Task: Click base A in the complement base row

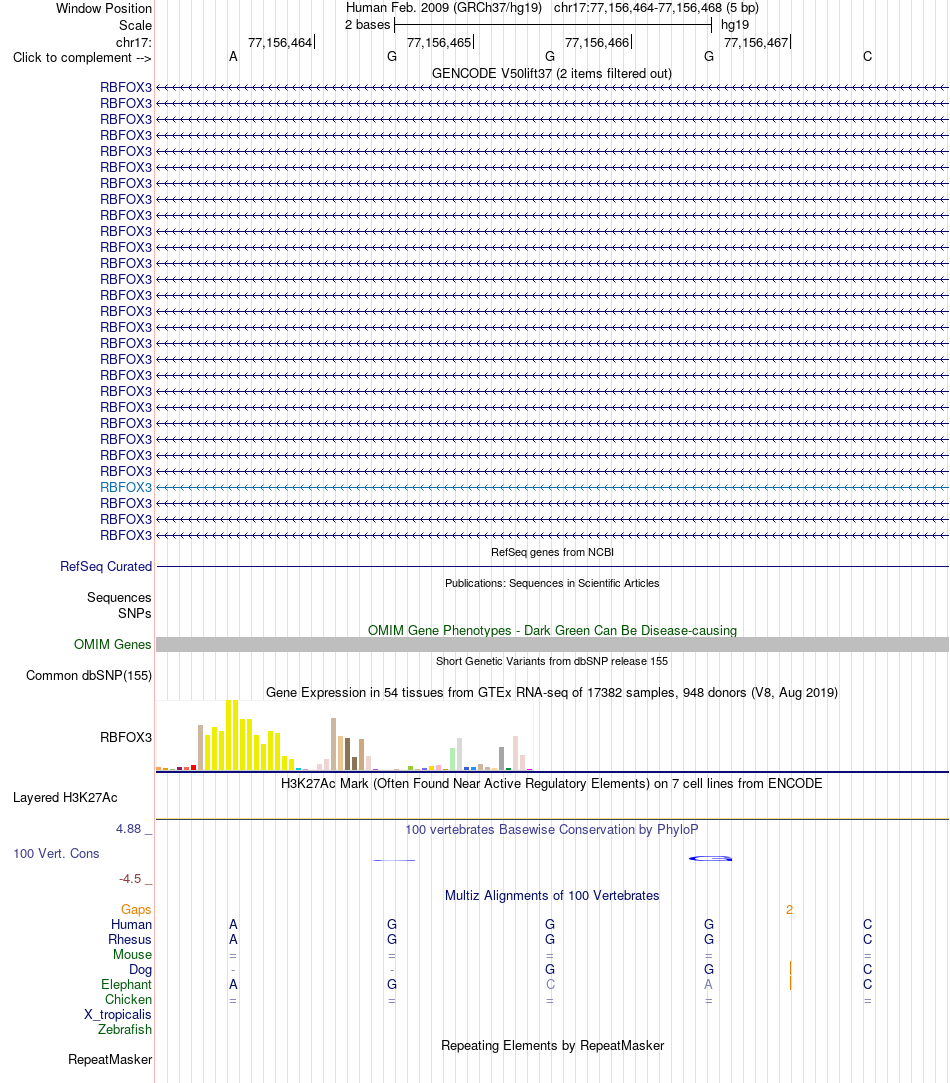Action: click(234, 57)
